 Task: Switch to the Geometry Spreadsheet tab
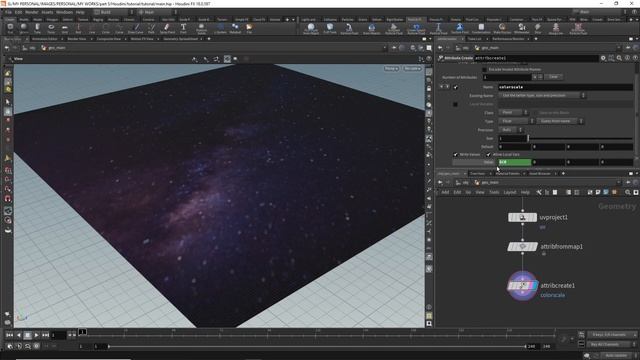[x=180, y=39]
